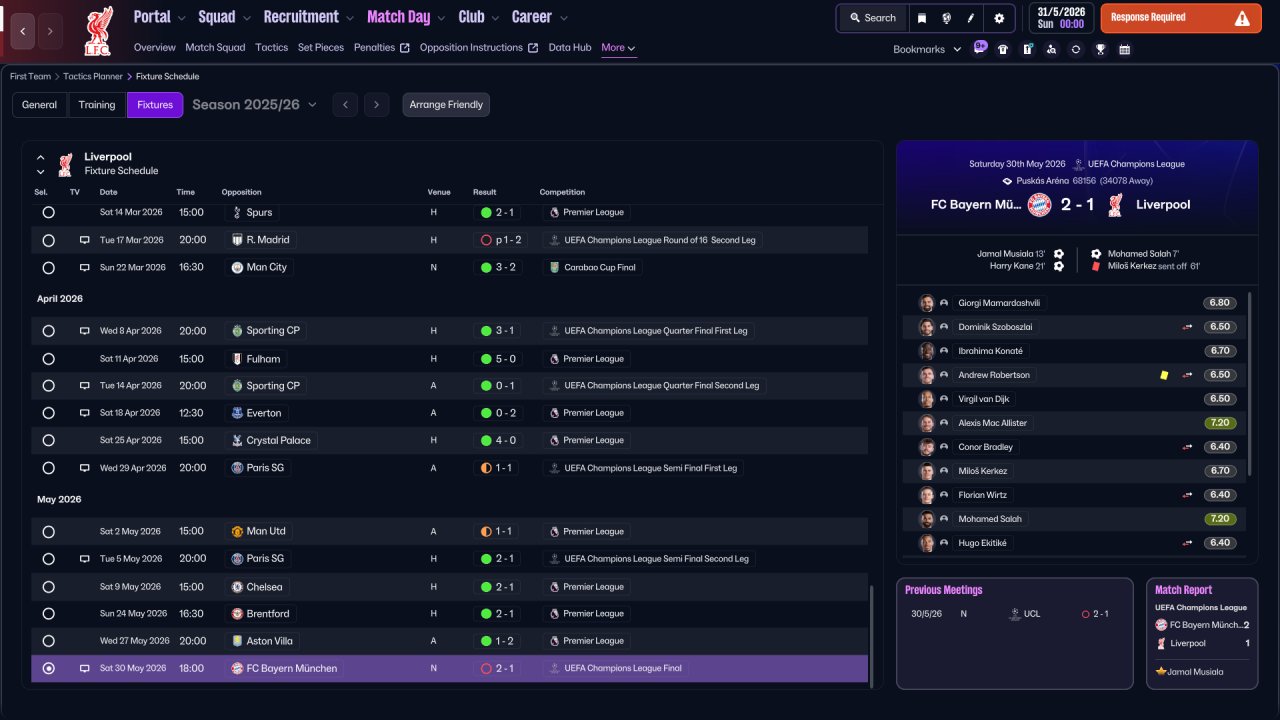This screenshot has width=1280, height=720.
Task: Collapse the Liverpool fixture schedule chevron
Action: (41, 157)
